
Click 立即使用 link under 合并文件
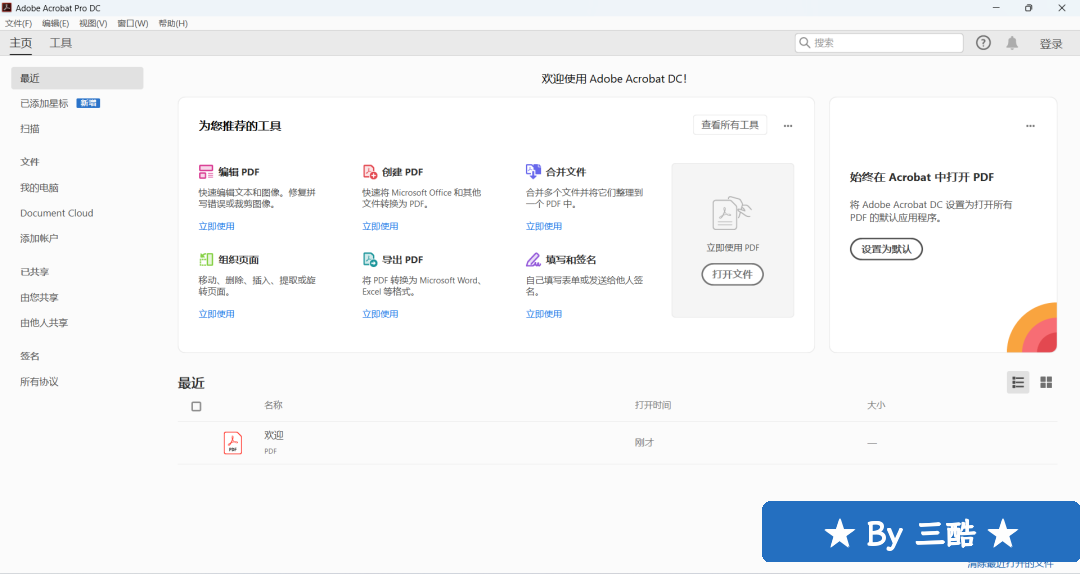coord(544,226)
